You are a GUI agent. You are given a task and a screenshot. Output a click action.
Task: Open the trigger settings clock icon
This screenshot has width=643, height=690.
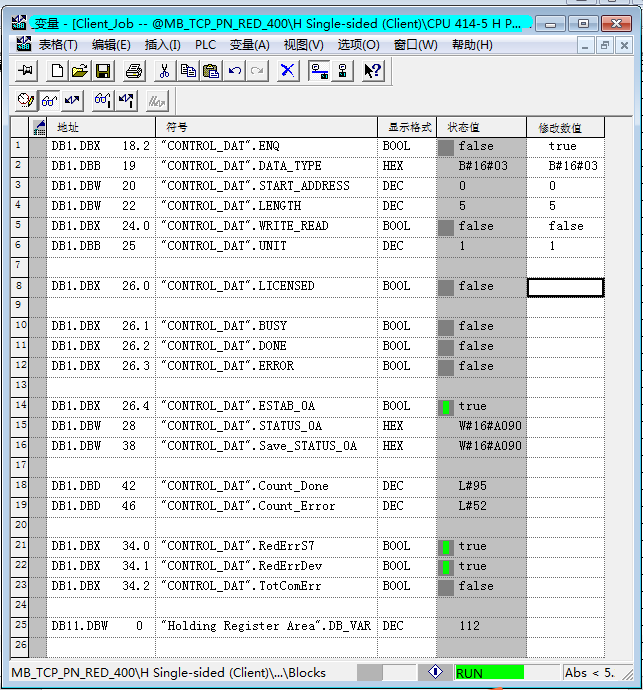[x=26, y=100]
